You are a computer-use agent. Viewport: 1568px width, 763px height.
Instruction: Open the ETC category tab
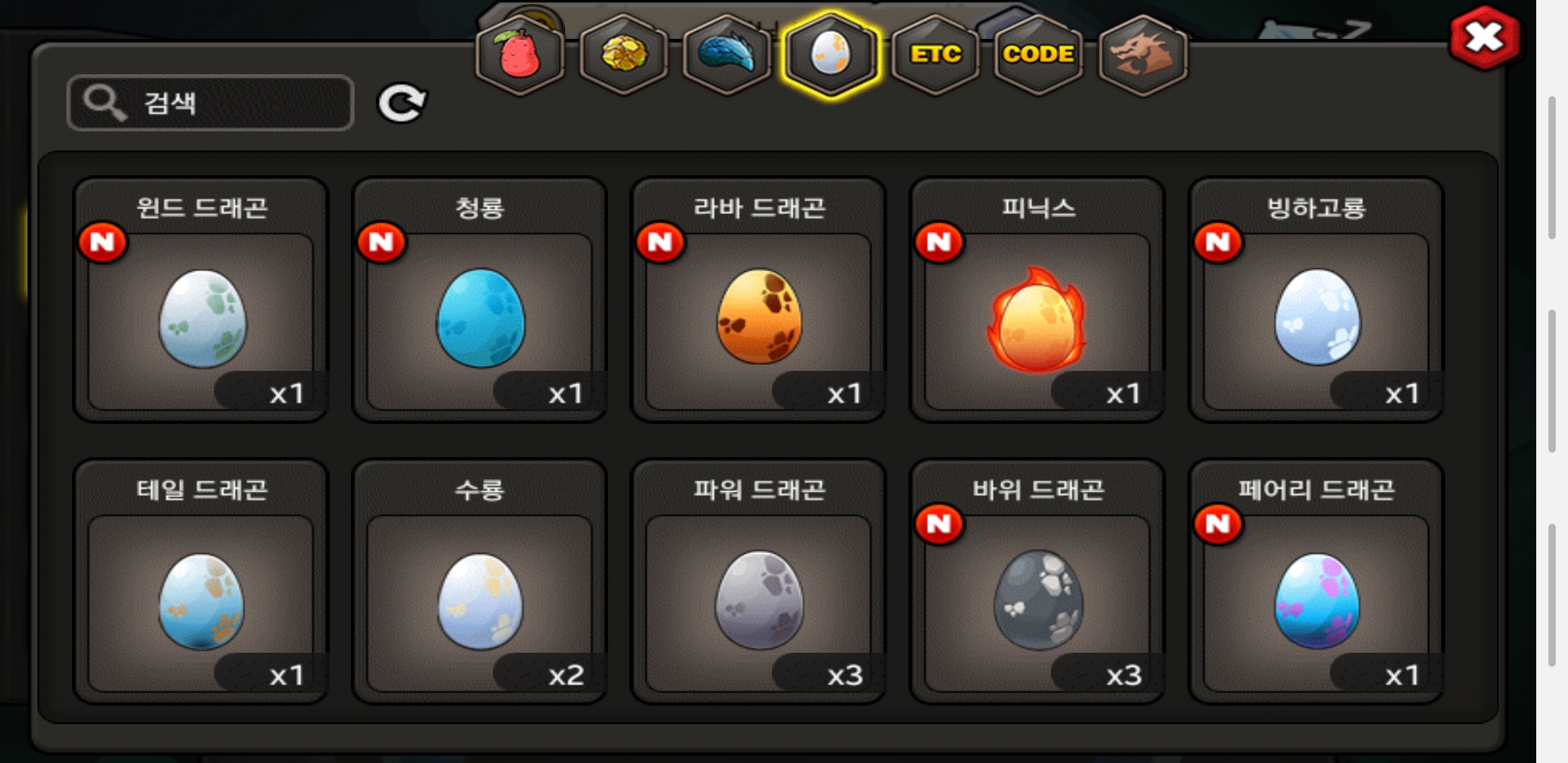[935, 55]
